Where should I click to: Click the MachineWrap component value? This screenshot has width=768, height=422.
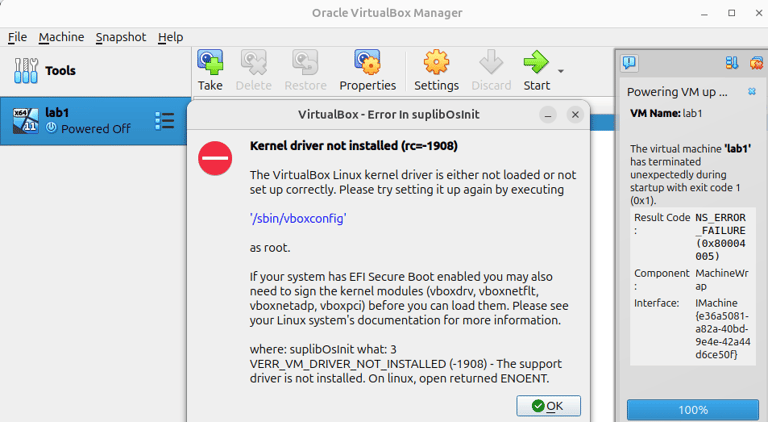(x=721, y=280)
